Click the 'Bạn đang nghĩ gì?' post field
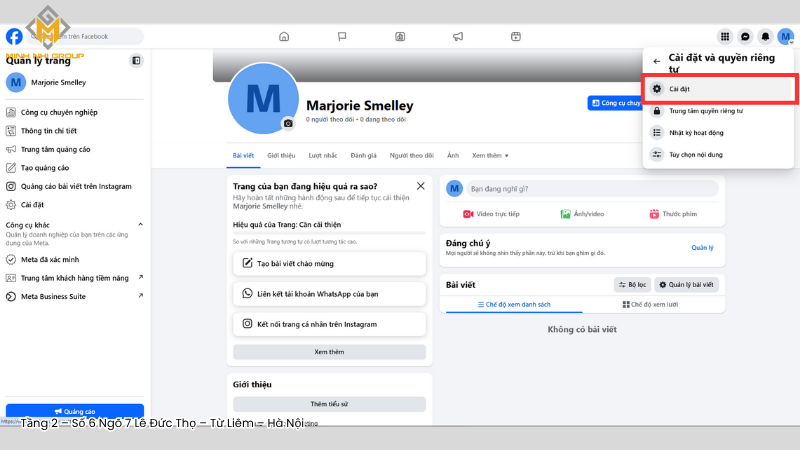This screenshot has width=800, height=450. click(590, 188)
